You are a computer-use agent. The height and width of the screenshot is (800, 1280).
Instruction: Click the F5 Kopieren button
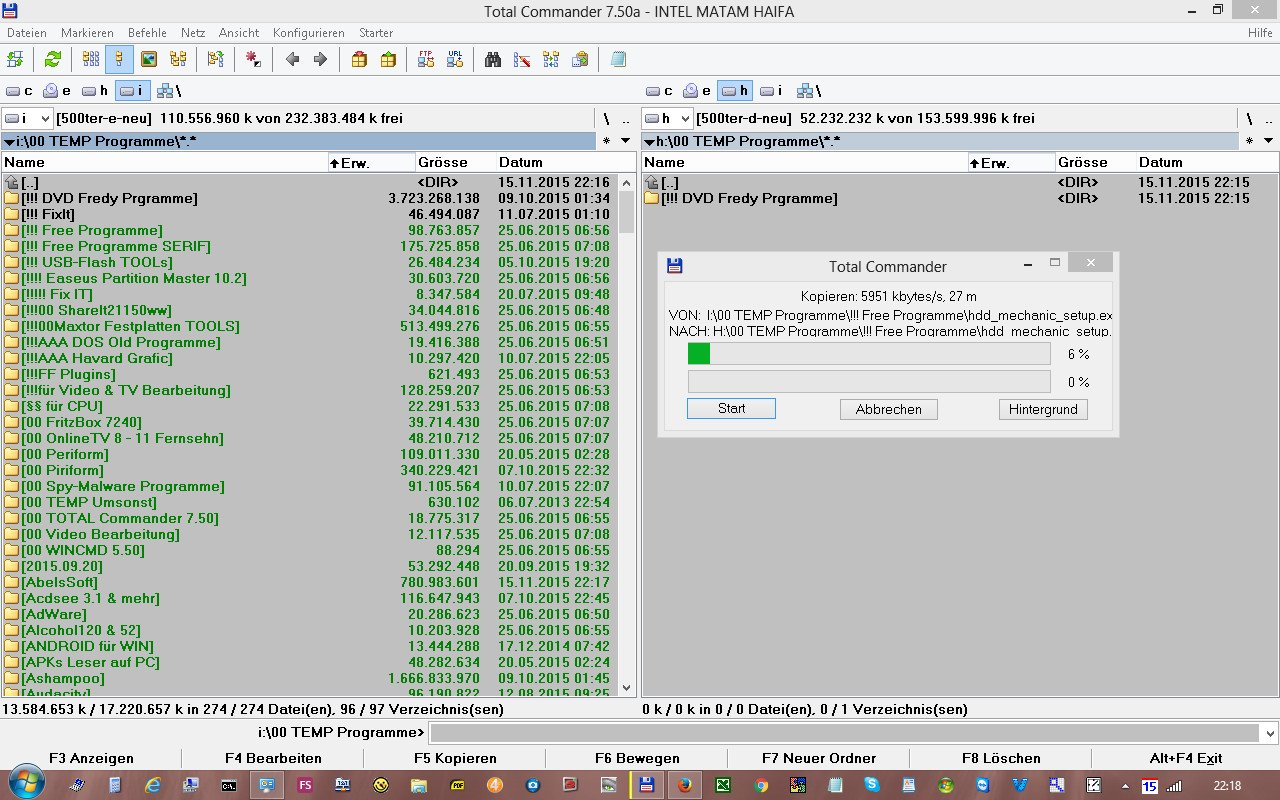(455, 758)
